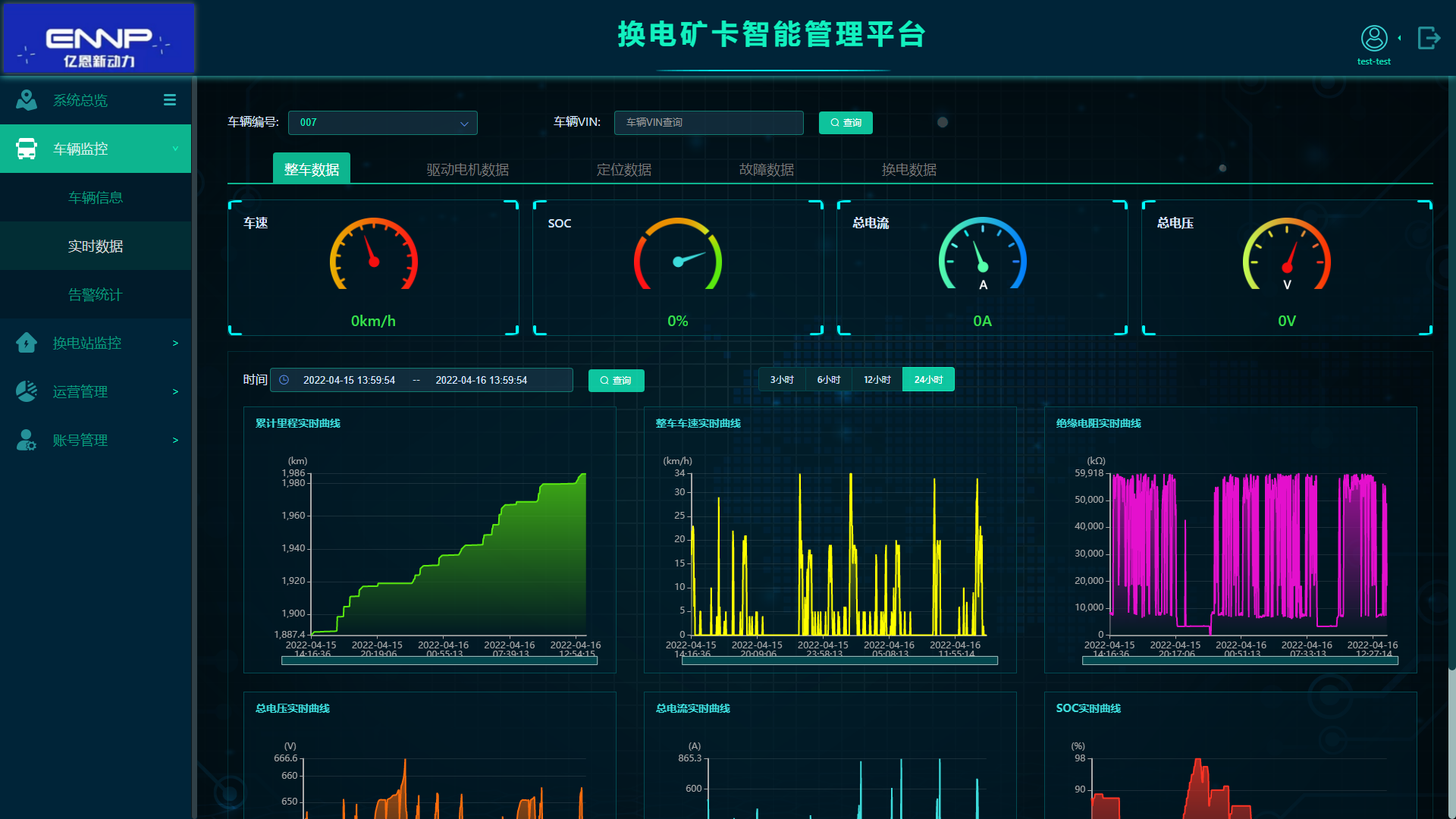The width and height of the screenshot is (1456, 819).
Task: Click the 换电矿卡智能管理平台 page title
Action: pos(772,35)
